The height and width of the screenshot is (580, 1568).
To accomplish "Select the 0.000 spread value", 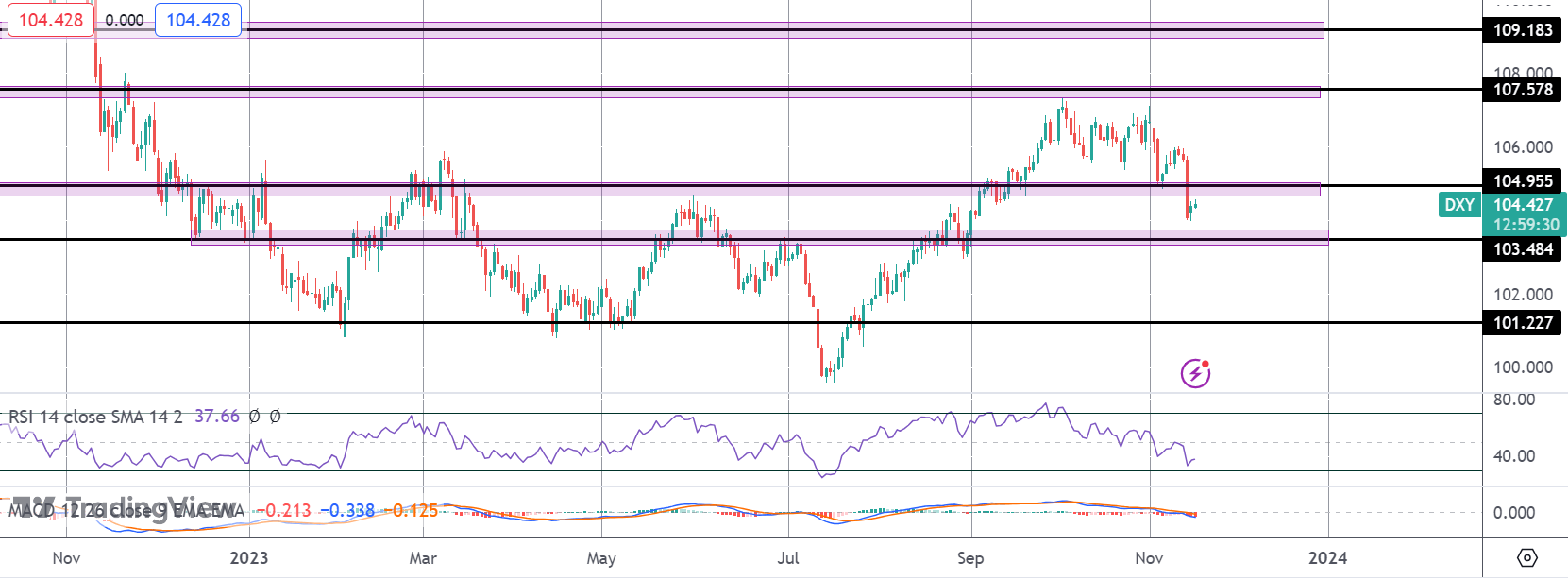I will click(125, 20).
